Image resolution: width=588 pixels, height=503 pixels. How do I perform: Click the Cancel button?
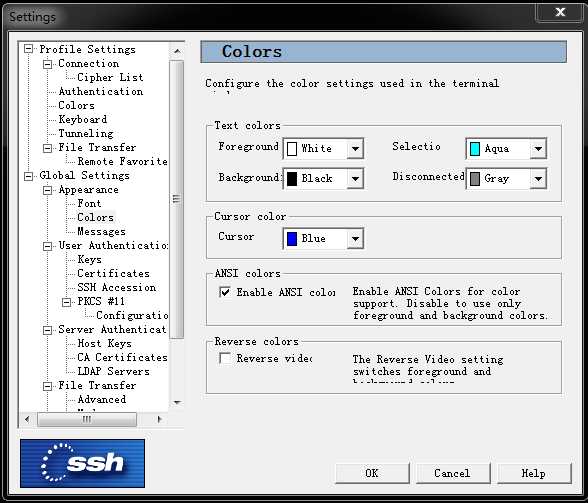(453, 473)
